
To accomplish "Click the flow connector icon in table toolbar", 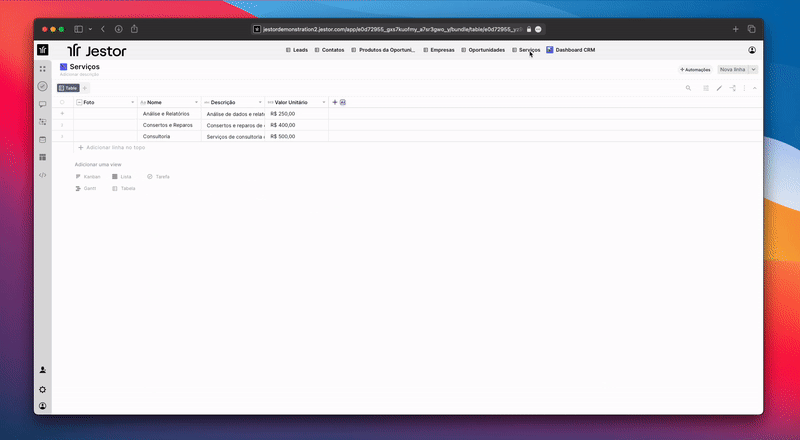I will point(733,88).
